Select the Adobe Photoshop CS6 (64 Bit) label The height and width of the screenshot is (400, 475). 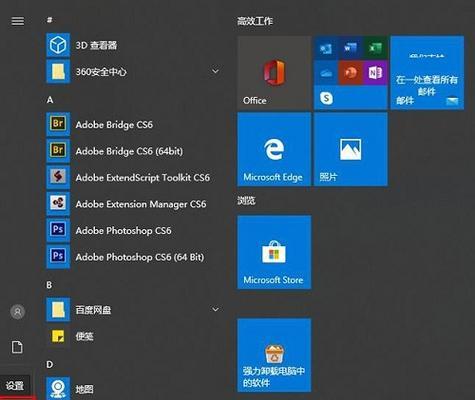coord(140,257)
